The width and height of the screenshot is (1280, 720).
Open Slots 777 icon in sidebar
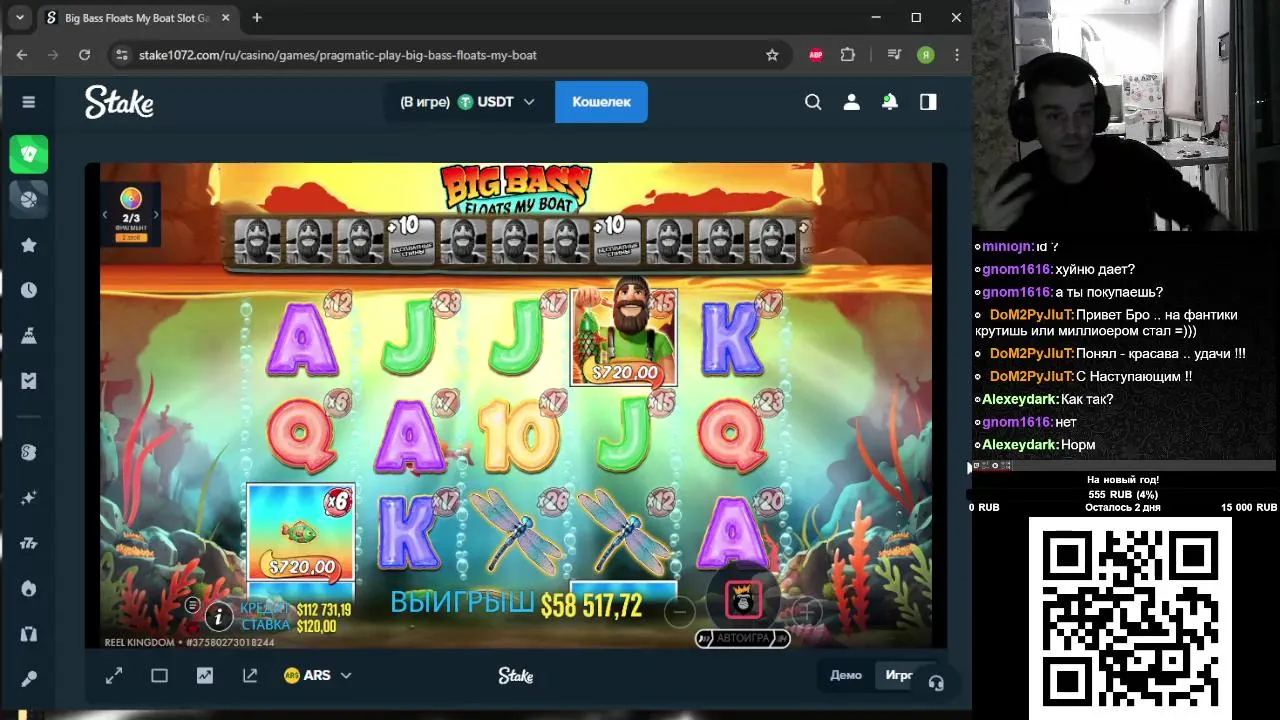[x=29, y=543]
